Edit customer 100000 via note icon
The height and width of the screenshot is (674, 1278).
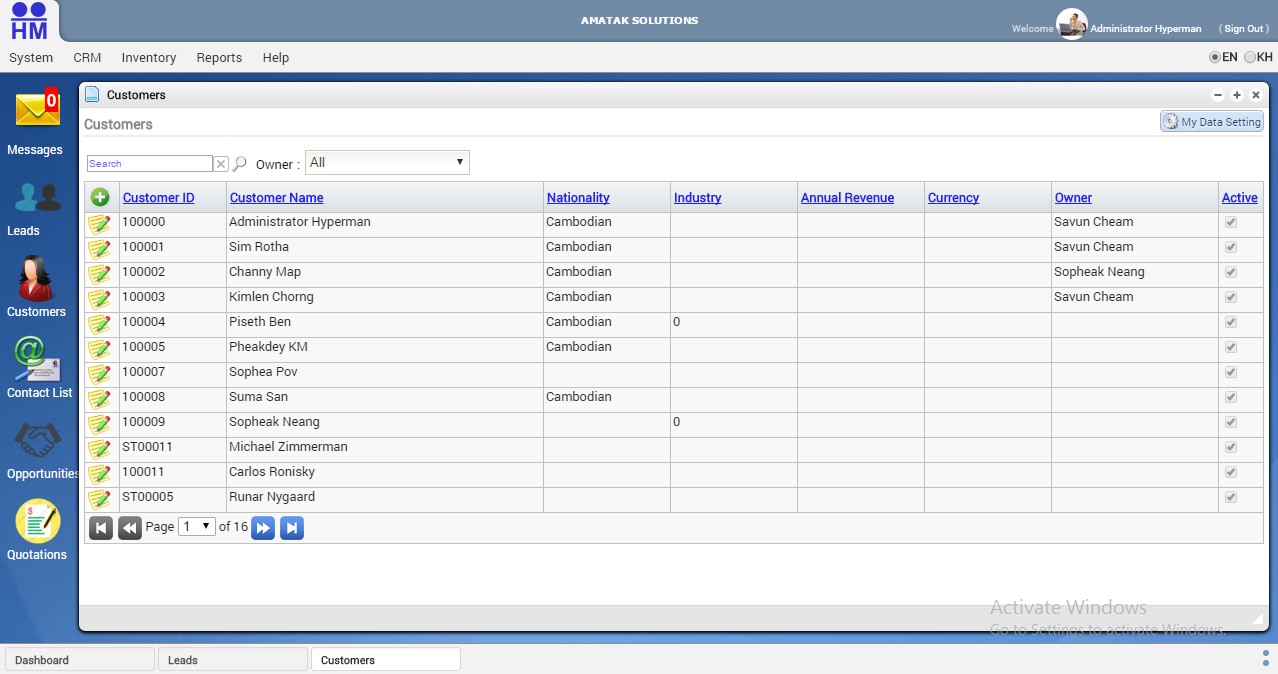(x=99, y=223)
